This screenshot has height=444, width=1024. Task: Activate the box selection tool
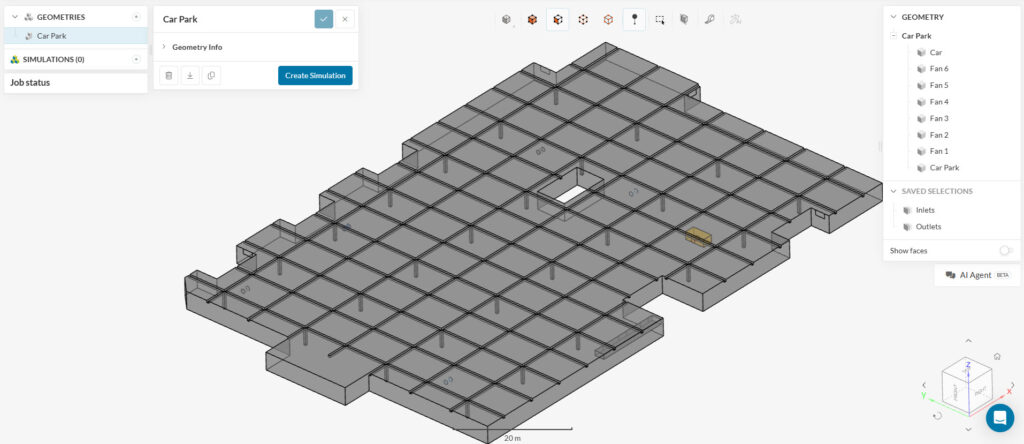[x=660, y=20]
